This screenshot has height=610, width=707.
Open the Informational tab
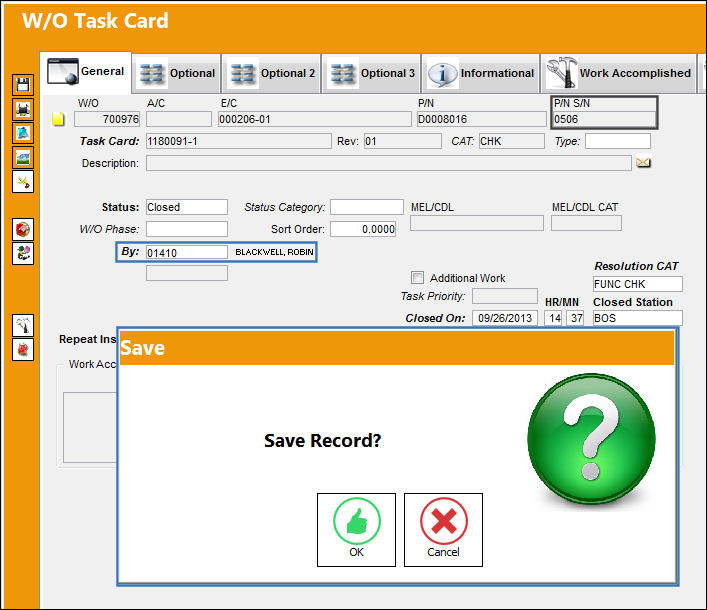click(x=481, y=73)
